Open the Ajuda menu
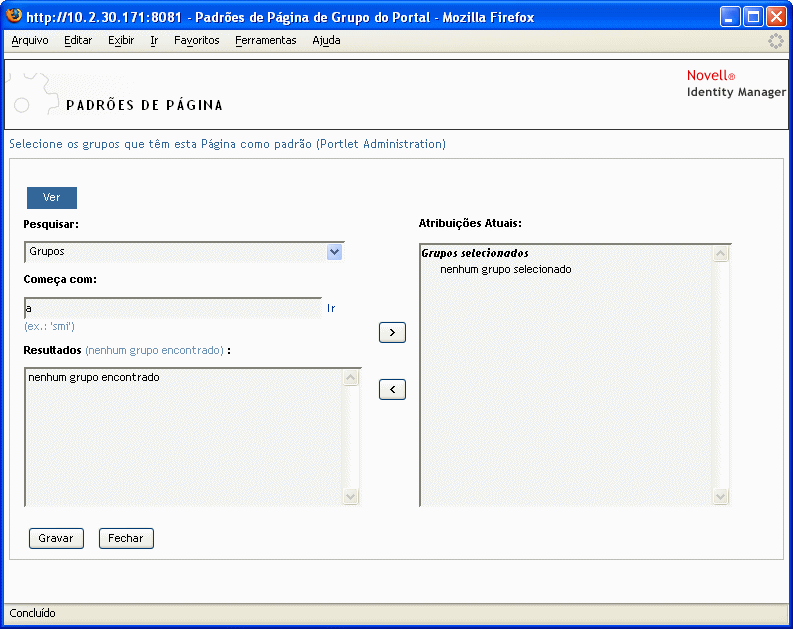The width and height of the screenshot is (793, 629). point(326,40)
